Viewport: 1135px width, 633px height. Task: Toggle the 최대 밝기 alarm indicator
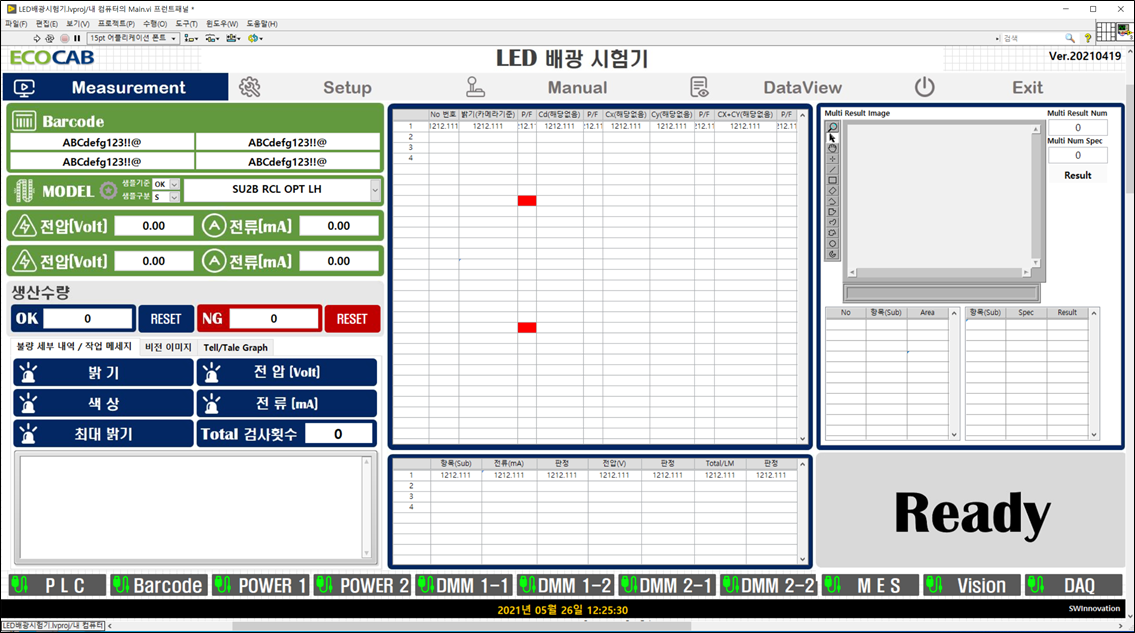(x=29, y=434)
